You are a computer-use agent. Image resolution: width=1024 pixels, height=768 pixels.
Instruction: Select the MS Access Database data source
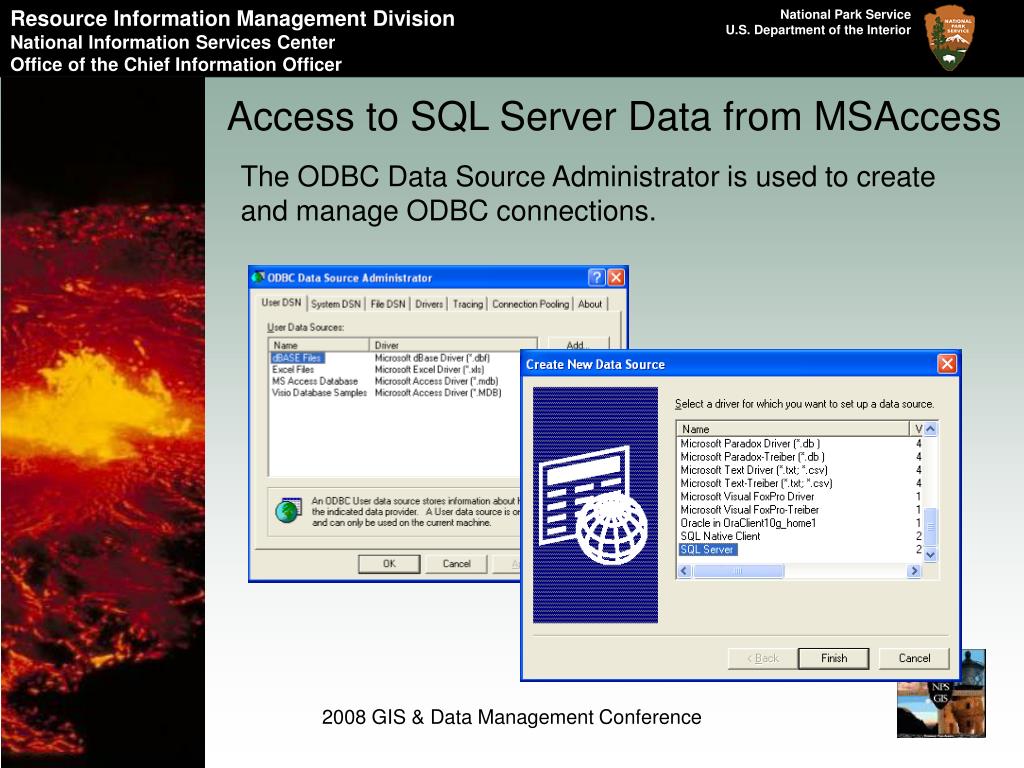(315, 381)
